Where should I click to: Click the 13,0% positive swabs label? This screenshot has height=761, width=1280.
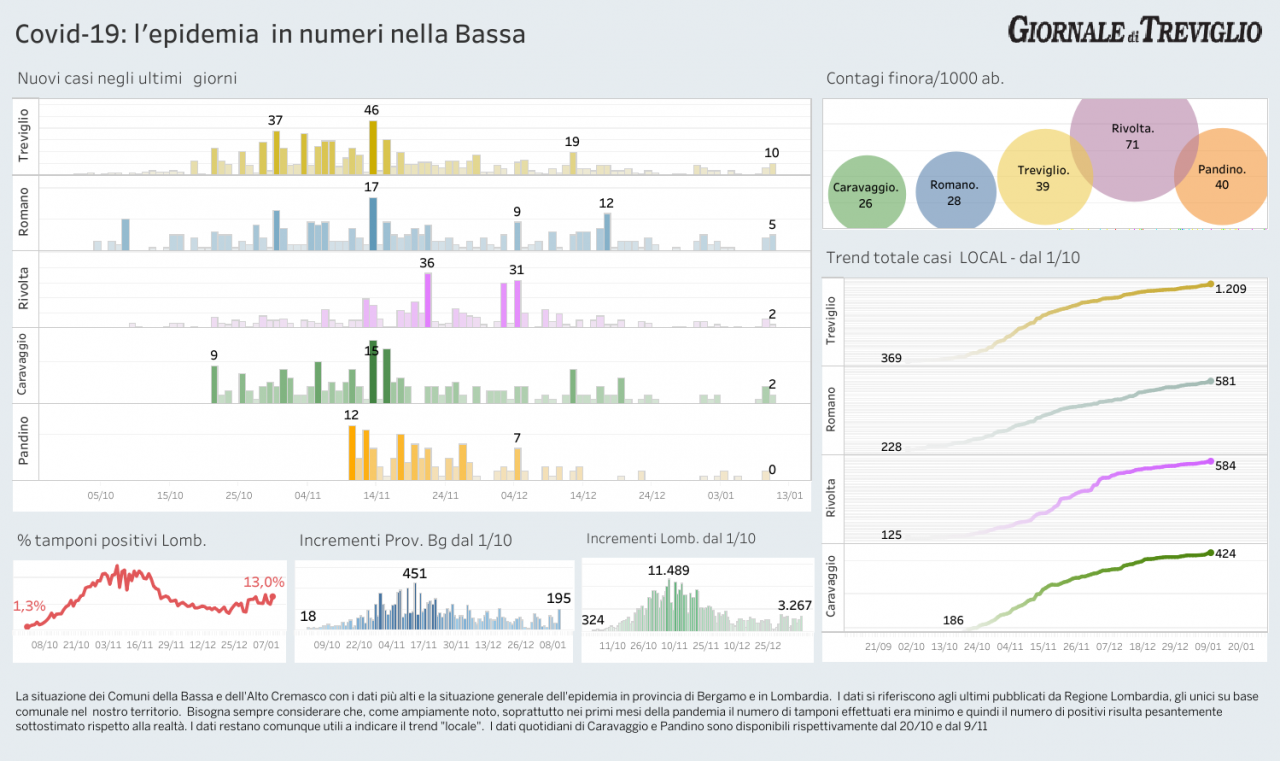[264, 582]
